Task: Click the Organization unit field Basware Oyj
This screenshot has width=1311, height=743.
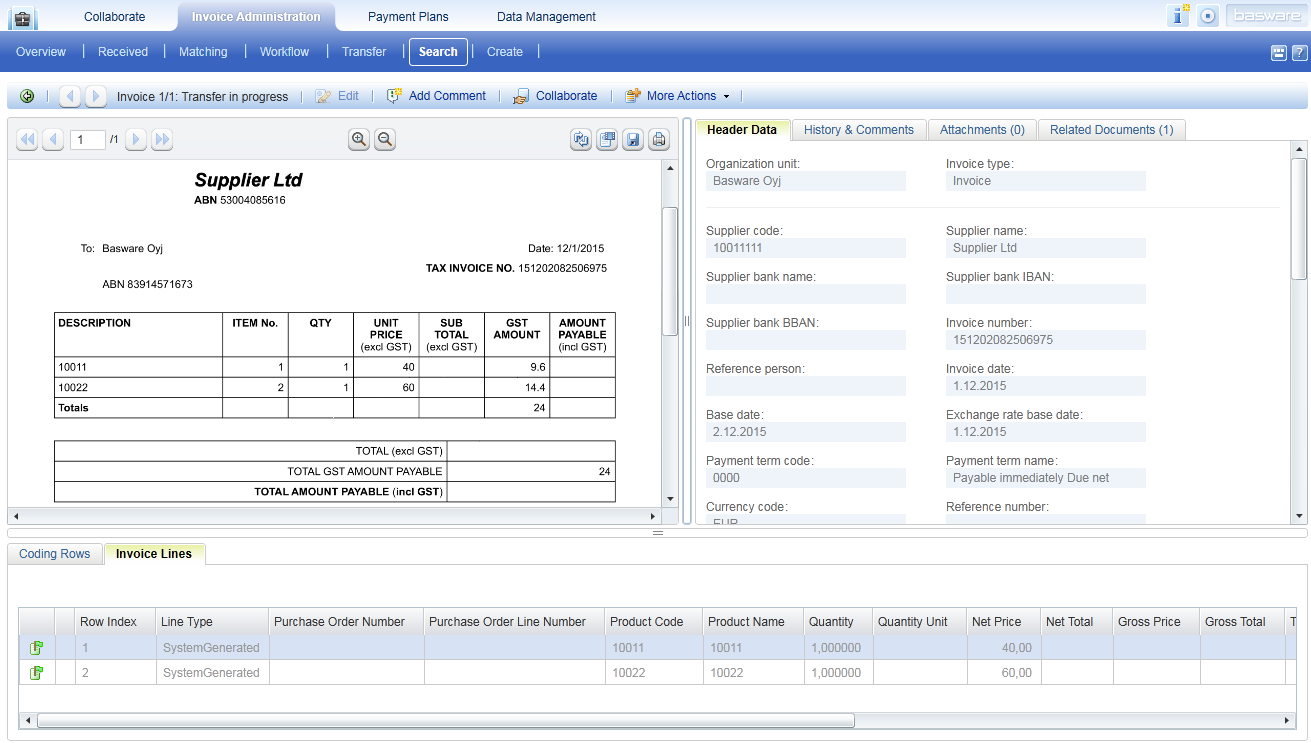Action: click(806, 181)
